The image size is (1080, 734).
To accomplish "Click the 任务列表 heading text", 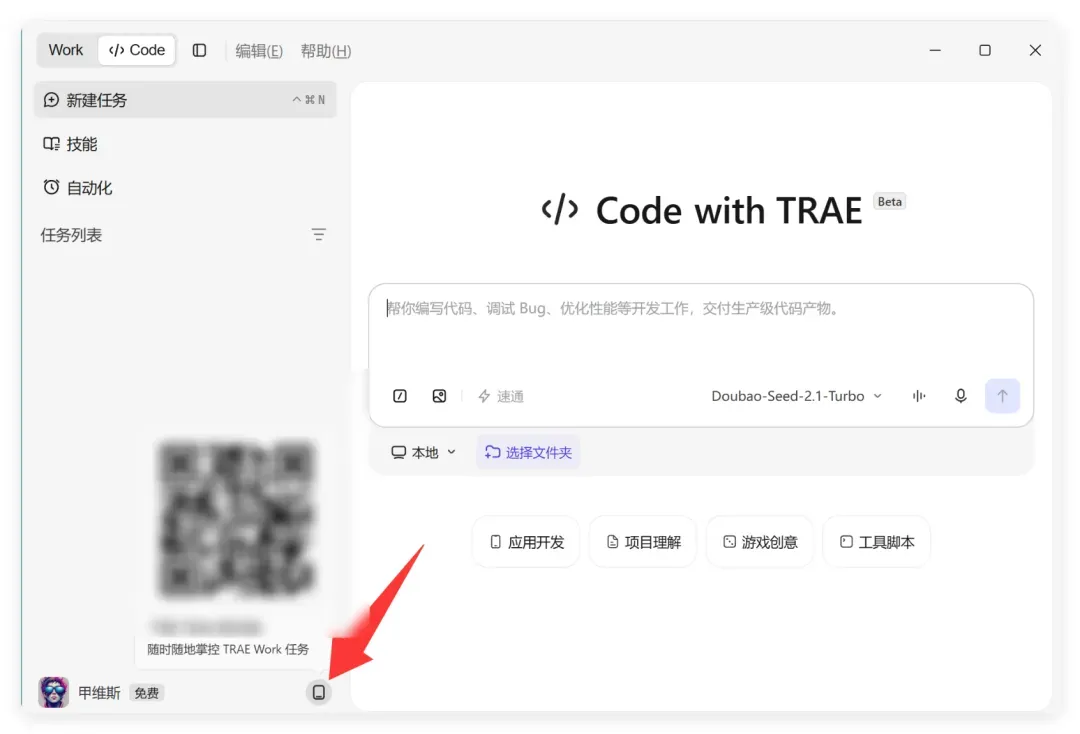I will click(71, 235).
